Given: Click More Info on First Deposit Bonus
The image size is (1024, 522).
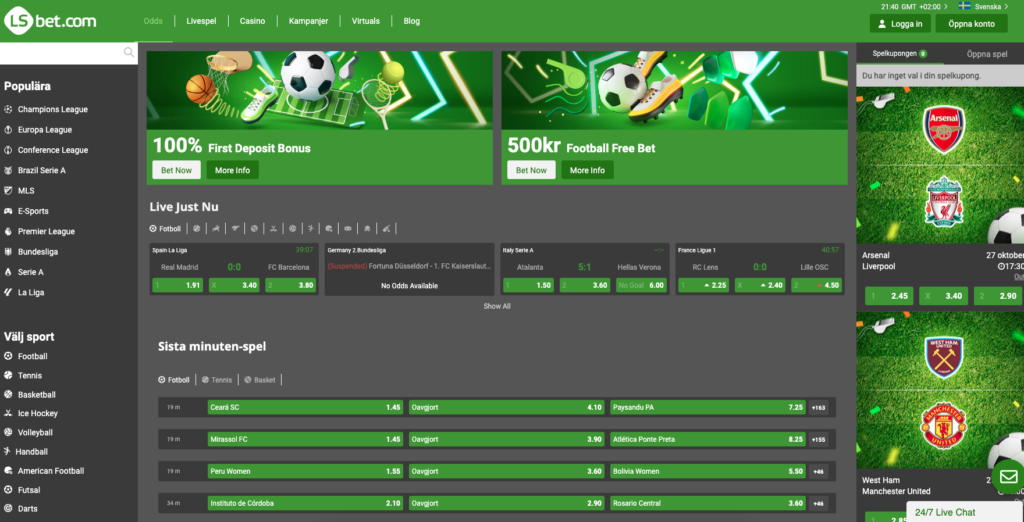Looking at the screenshot, I should pos(232,170).
